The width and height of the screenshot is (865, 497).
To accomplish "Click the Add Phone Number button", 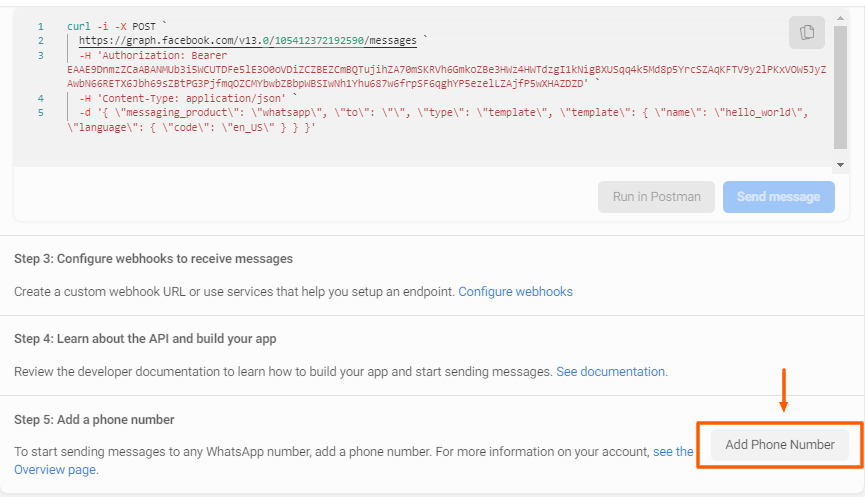I will [779, 445].
